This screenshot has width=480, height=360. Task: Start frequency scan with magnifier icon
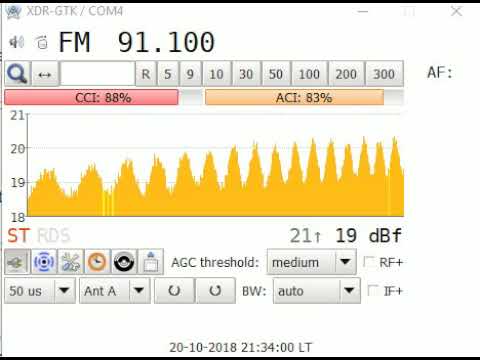18,74
